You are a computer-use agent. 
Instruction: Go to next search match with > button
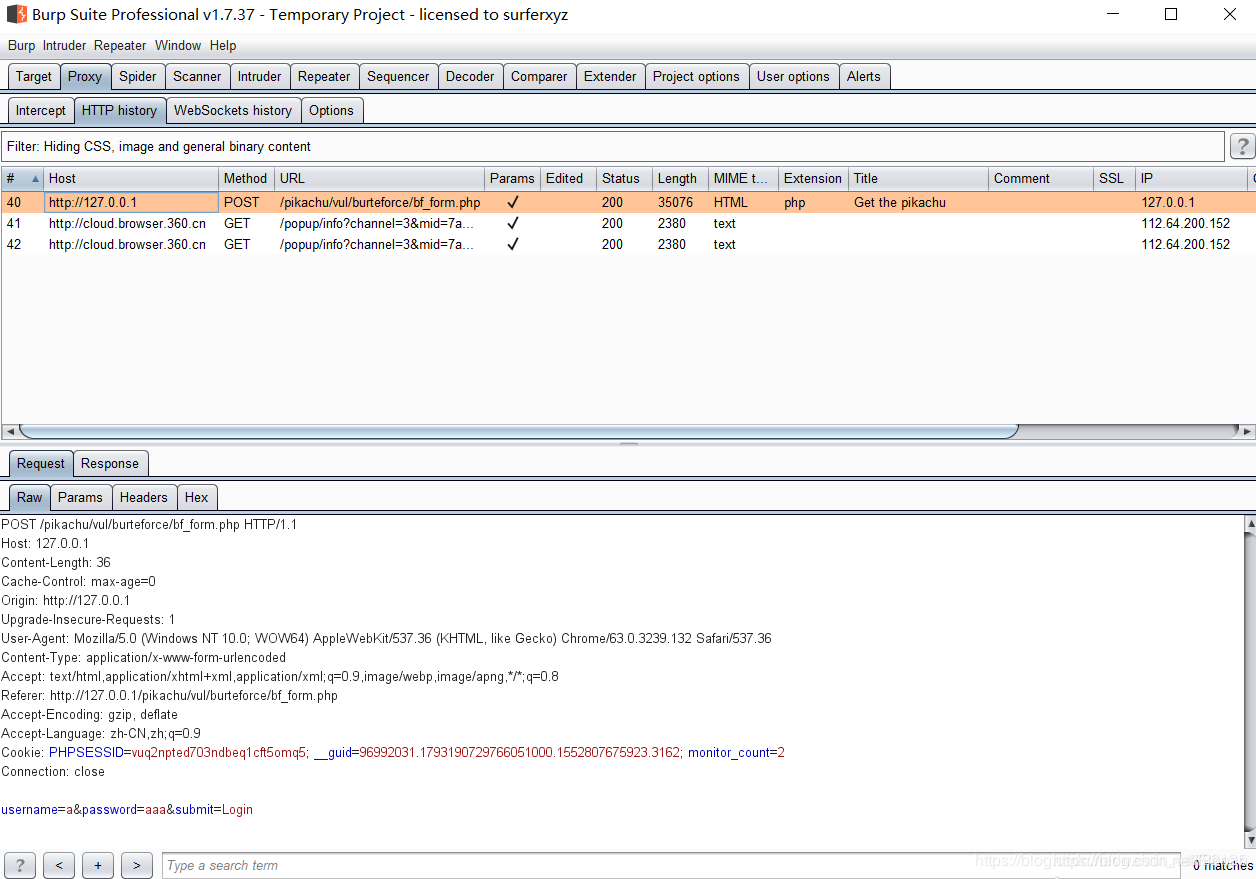[x=136, y=865]
